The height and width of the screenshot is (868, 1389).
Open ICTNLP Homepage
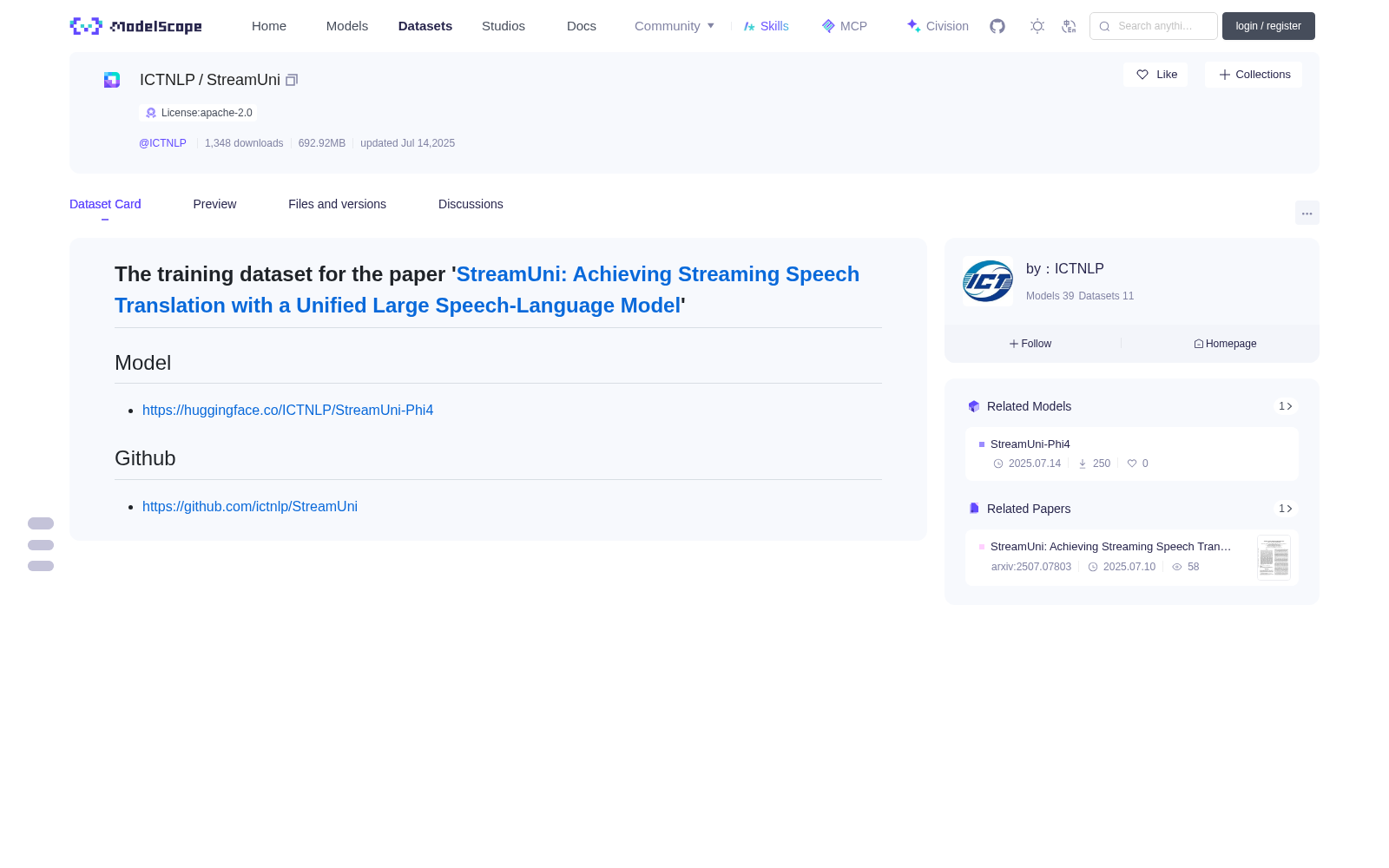[1225, 344]
